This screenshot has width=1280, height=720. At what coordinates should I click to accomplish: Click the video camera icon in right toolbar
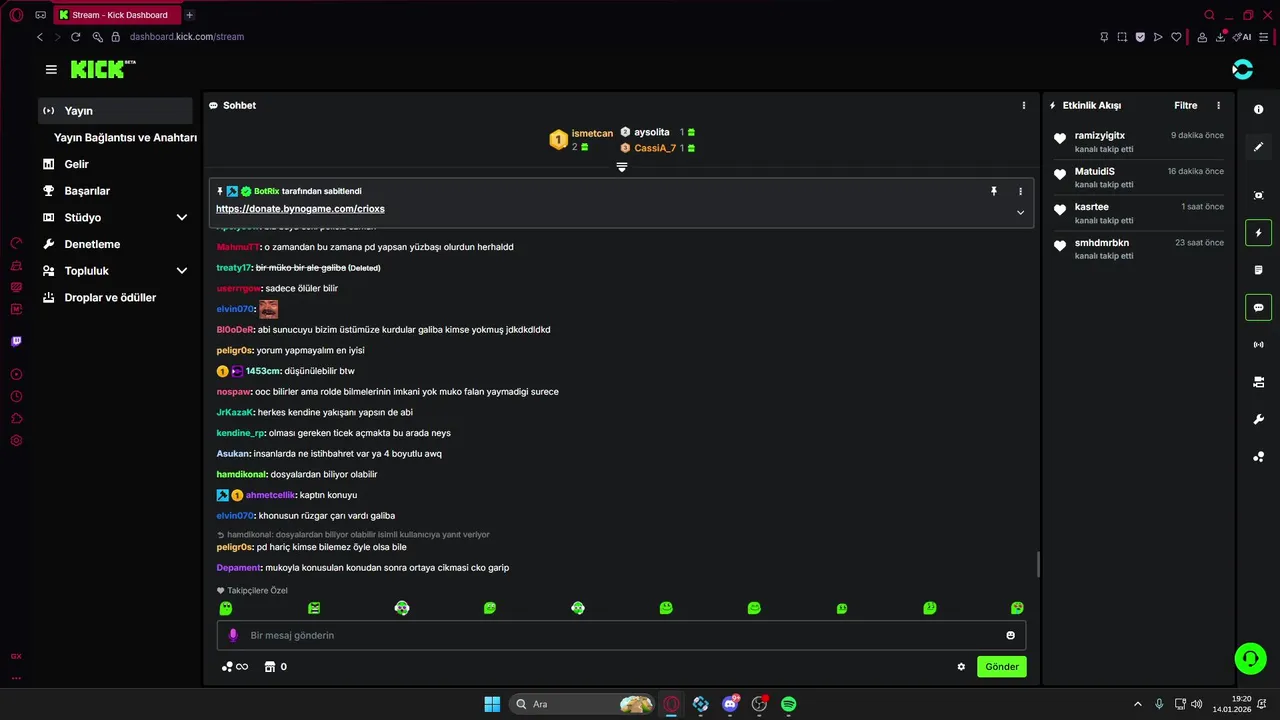pos(1259,382)
